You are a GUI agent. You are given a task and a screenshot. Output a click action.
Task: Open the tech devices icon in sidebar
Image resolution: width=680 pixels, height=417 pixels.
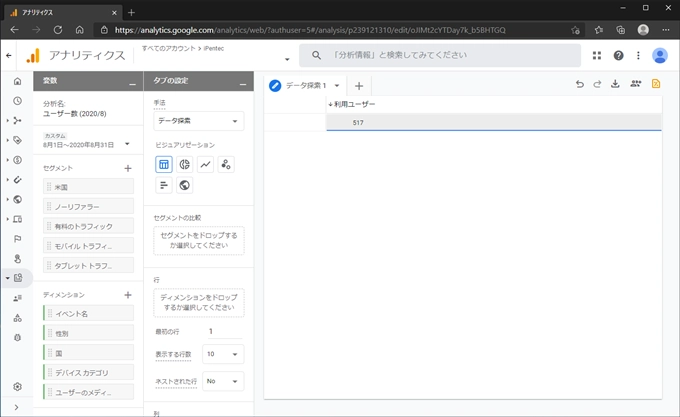(17, 219)
